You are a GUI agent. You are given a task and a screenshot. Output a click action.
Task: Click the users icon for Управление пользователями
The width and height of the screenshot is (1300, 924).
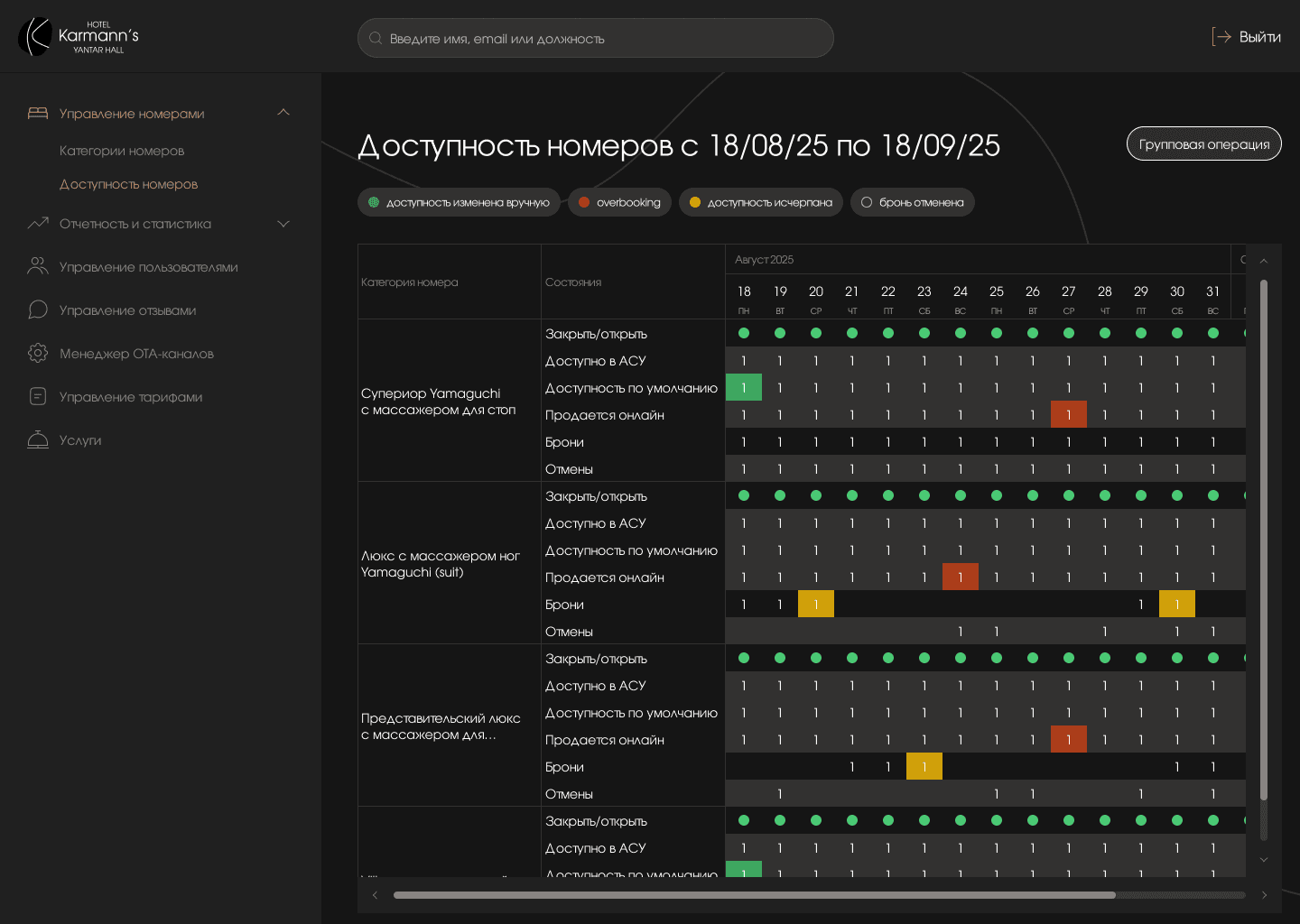(38, 266)
